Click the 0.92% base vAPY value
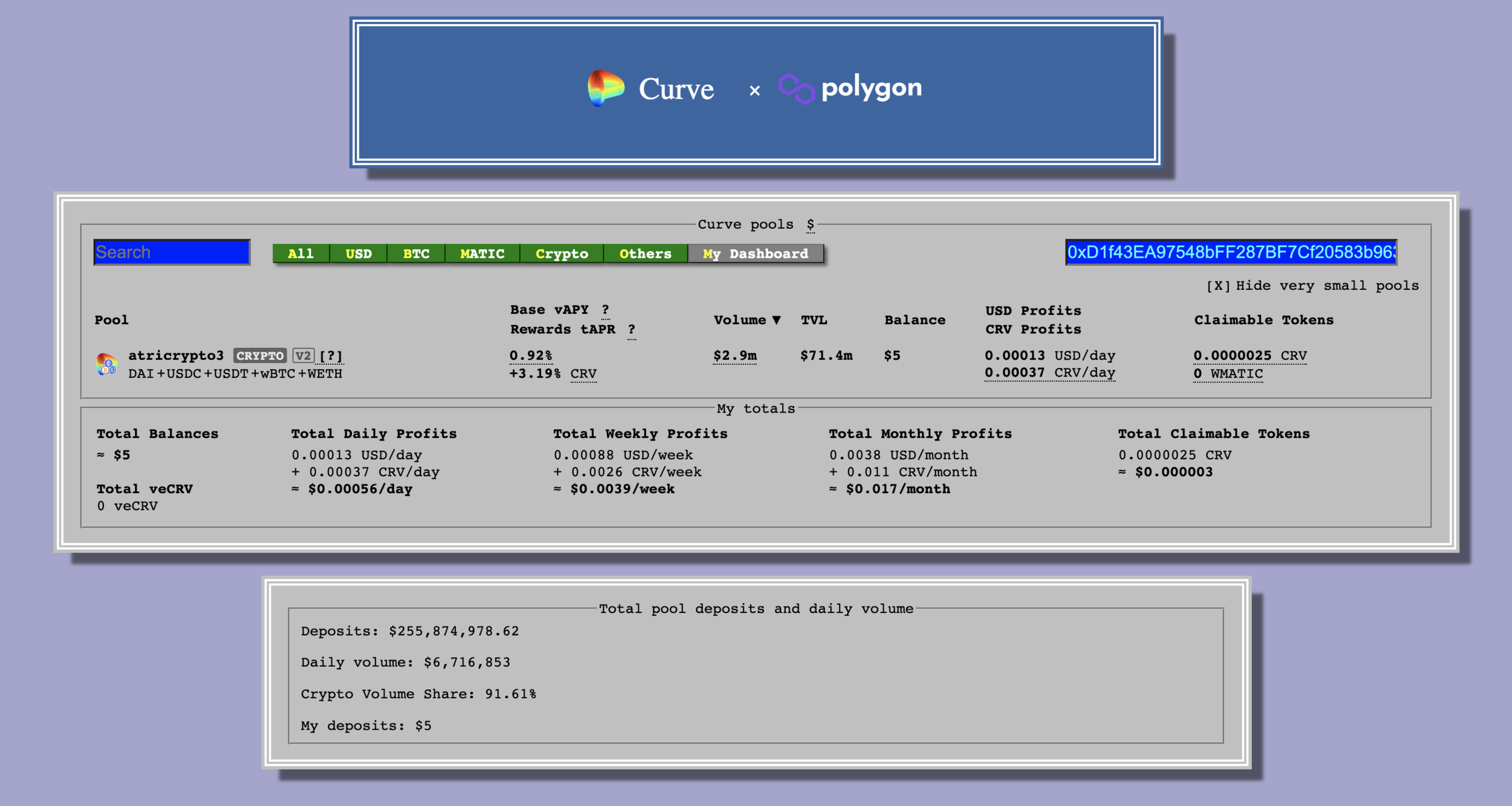 coord(531,356)
